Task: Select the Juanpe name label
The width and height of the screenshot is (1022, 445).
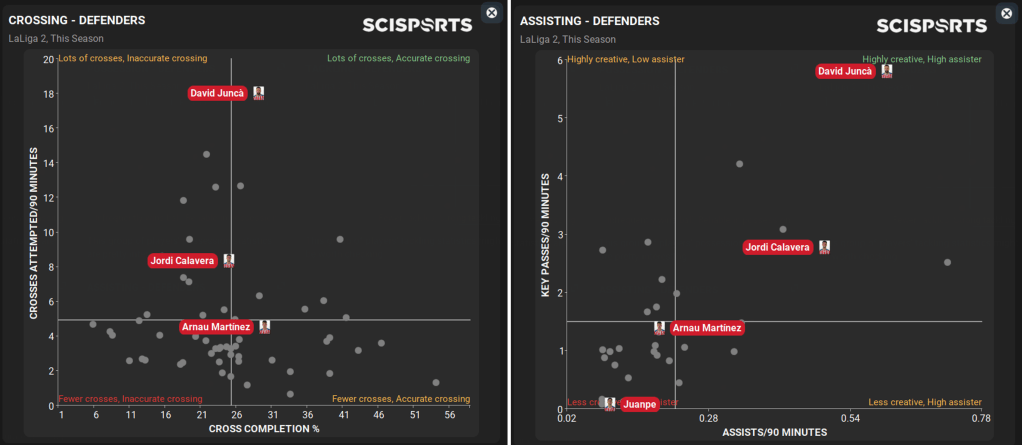Action: (x=640, y=405)
